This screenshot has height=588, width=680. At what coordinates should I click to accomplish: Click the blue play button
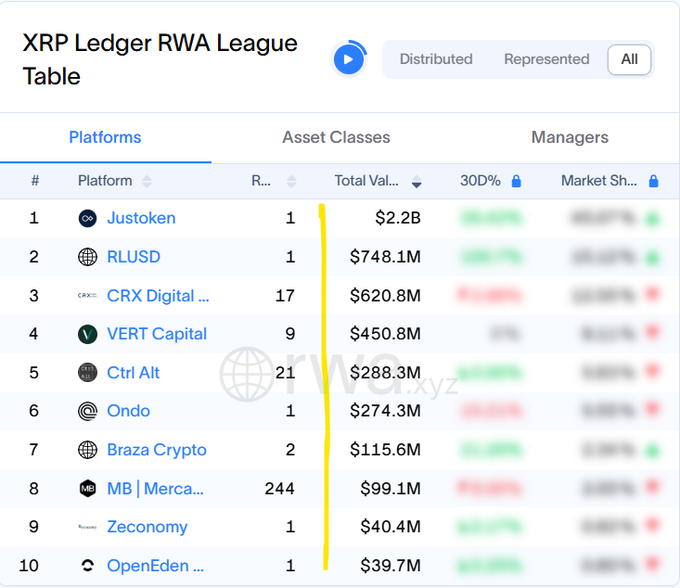(x=348, y=59)
